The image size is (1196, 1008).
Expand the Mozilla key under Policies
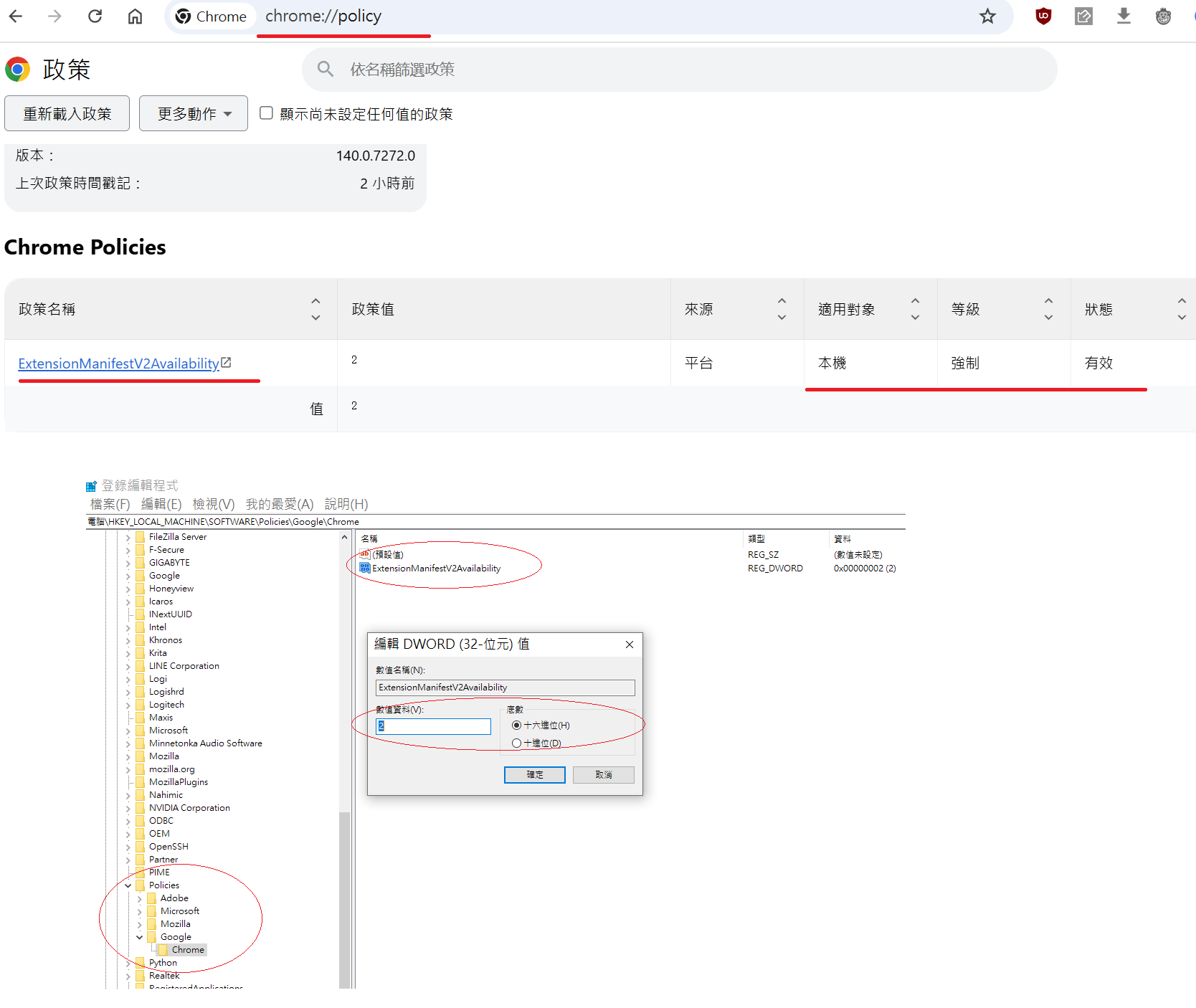tap(140, 924)
